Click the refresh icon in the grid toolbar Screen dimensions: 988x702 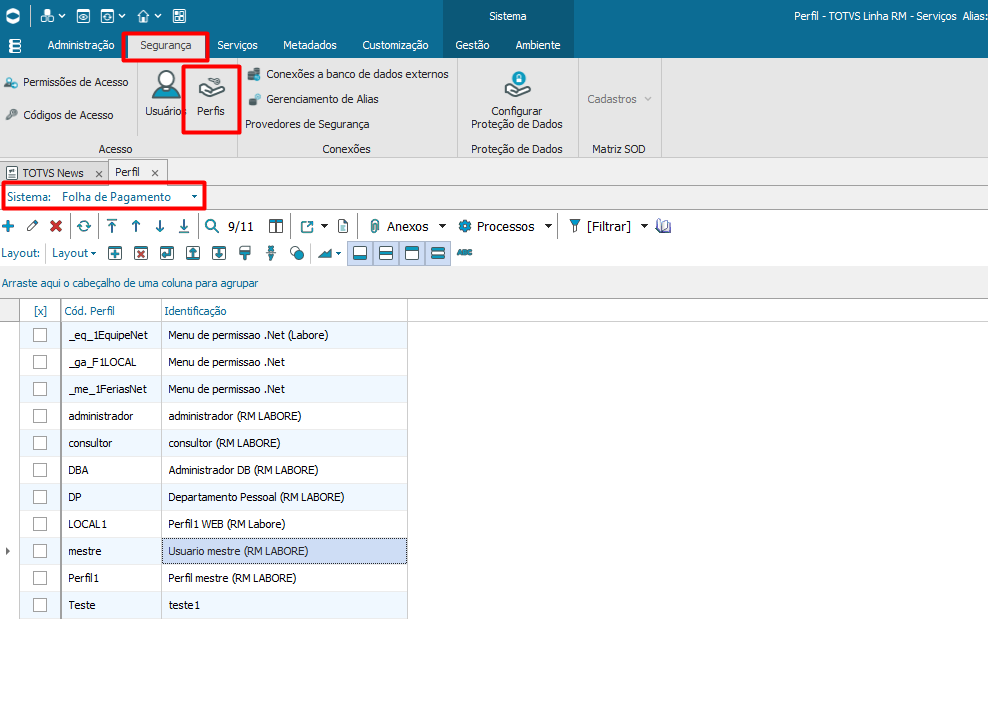coord(84,226)
